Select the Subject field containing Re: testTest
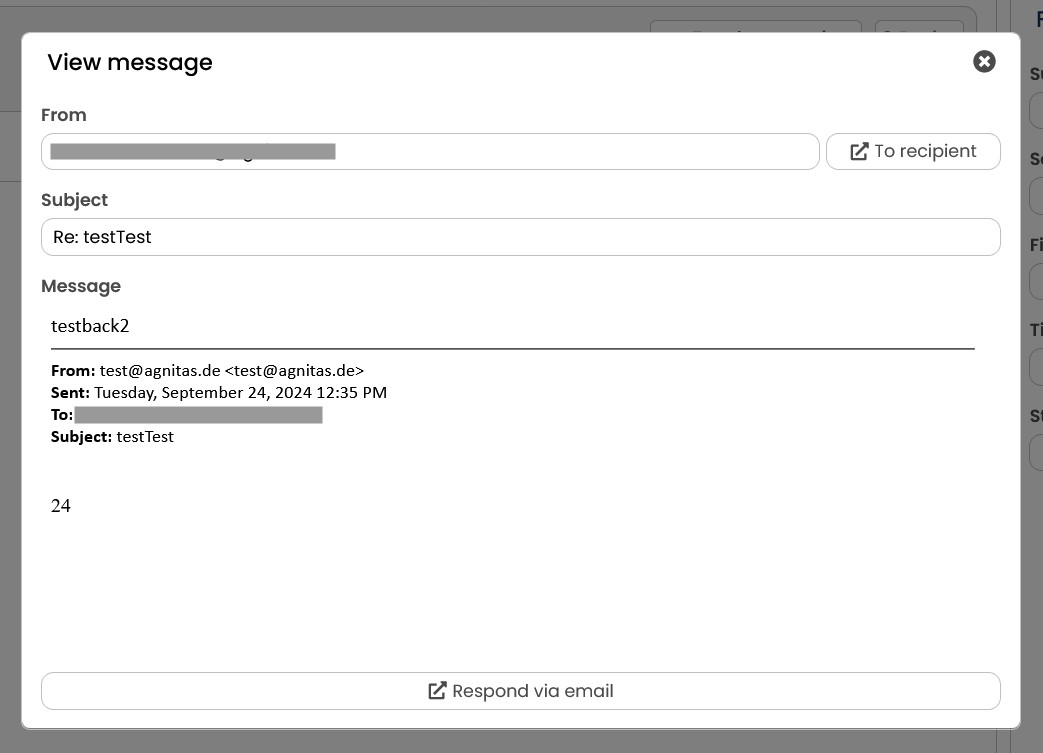This screenshot has height=753, width=1043. click(x=520, y=237)
